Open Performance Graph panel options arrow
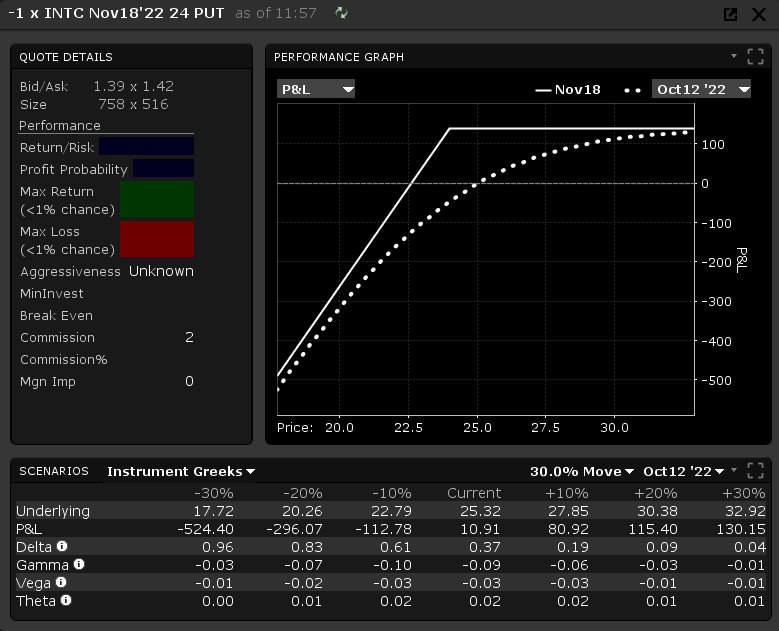779x631 pixels. click(x=734, y=56)
